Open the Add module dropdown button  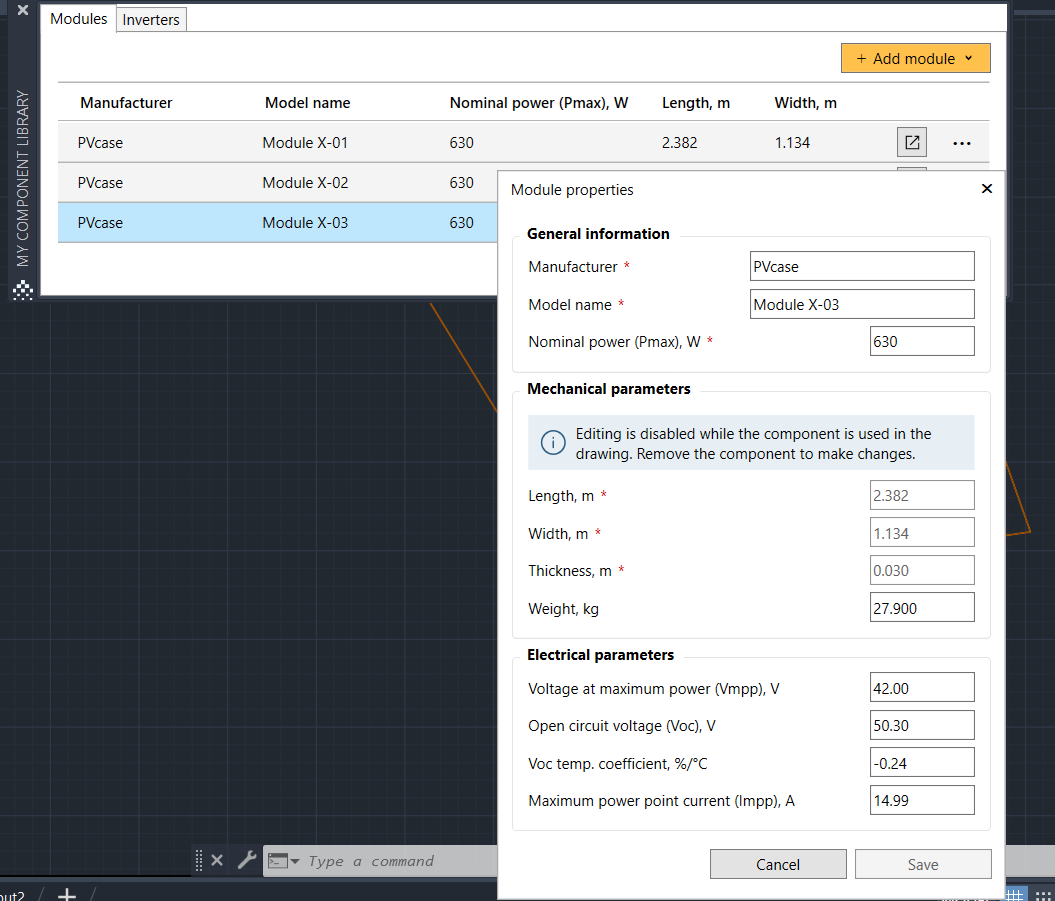point(915,59)
